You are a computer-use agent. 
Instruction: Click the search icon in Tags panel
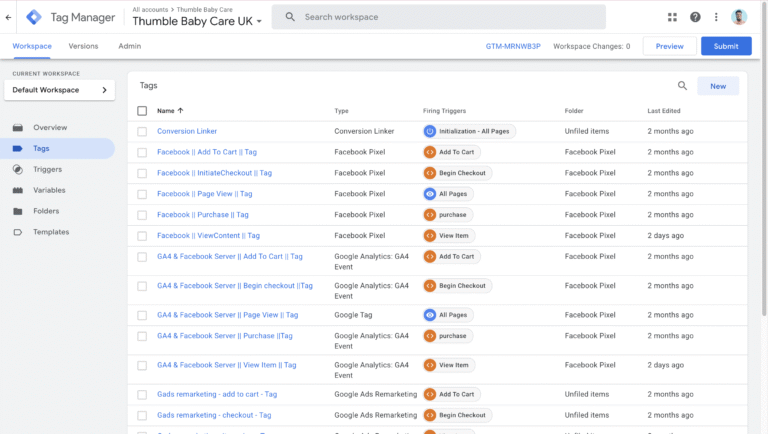(682, 86)
